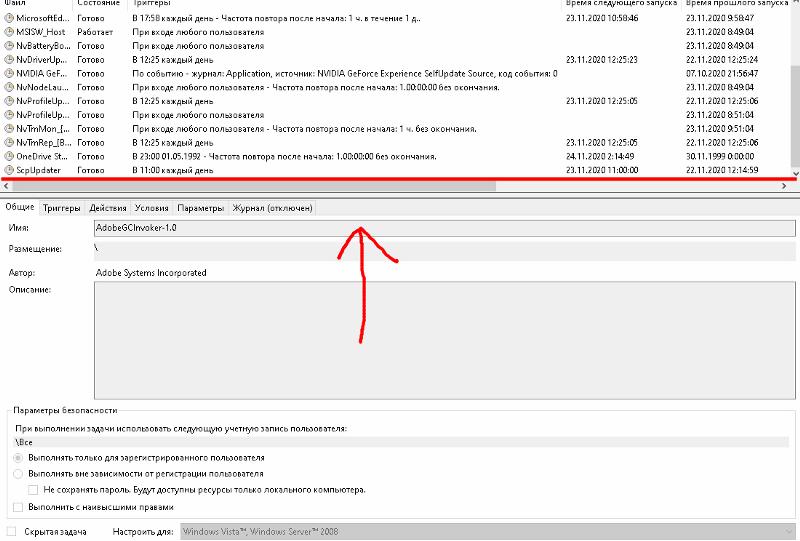The height and width of the screenshot is (541, 800).
Task: Click inside the Описание text box
Action: coord(444,340)
